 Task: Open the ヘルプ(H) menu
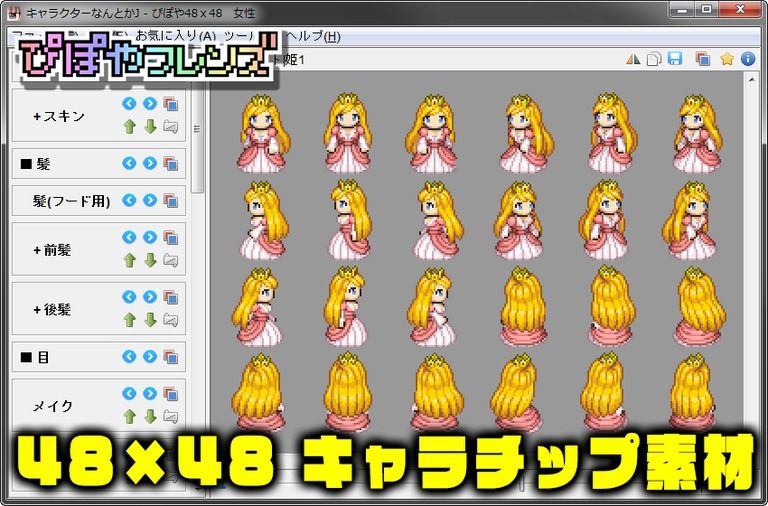(x=312, y=36)
